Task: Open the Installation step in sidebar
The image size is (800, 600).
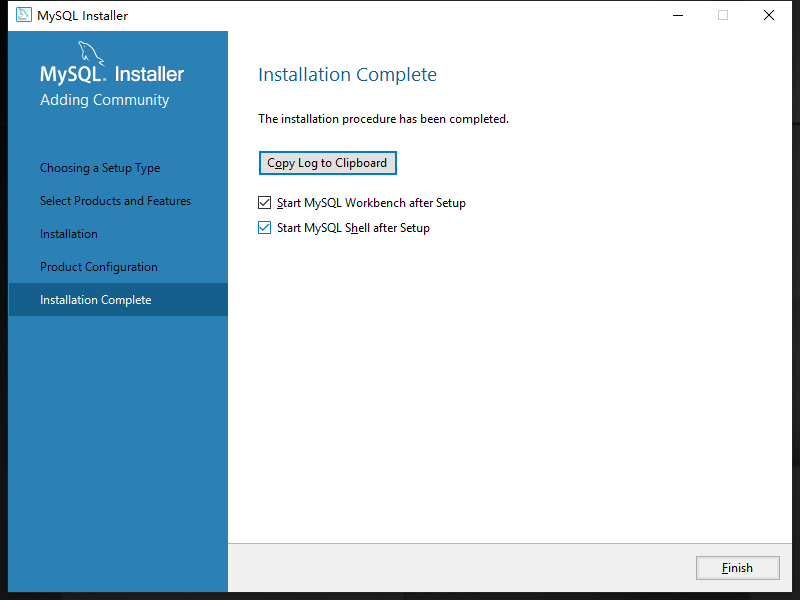Action: pyautogui.click(x=69, y=234)
